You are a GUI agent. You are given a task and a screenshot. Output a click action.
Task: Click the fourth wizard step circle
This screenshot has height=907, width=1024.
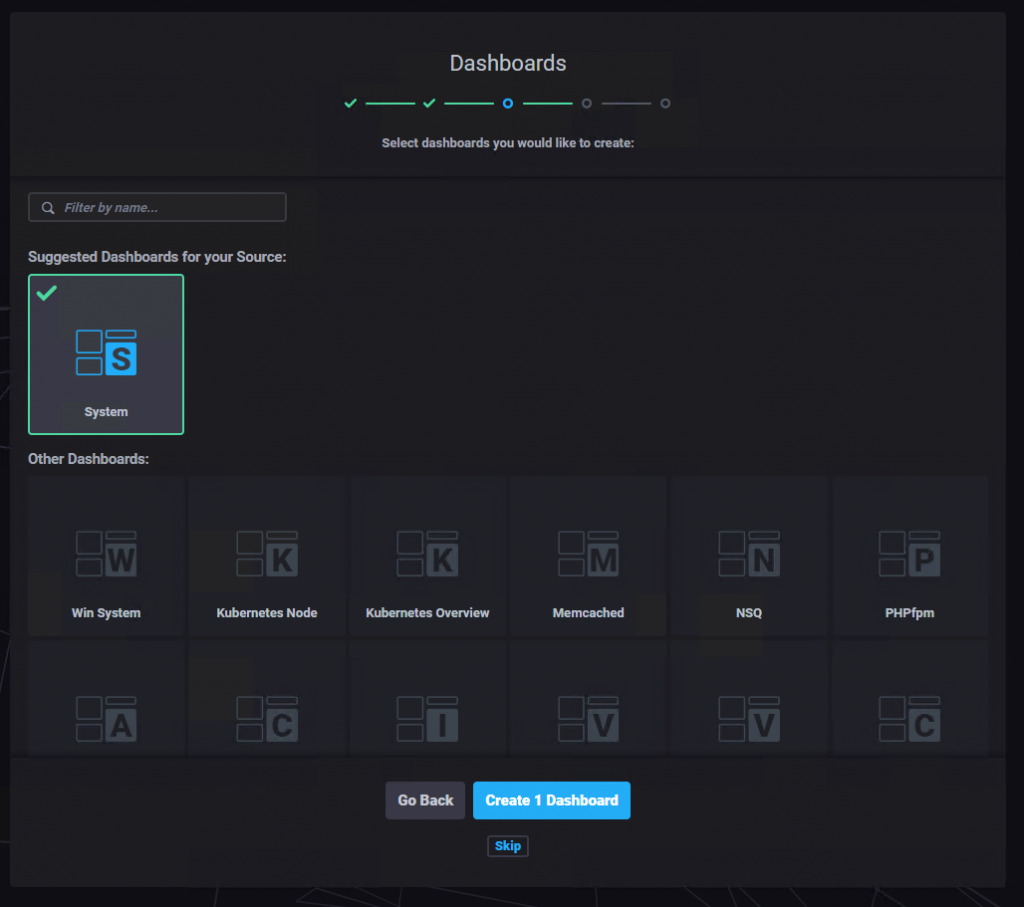586,103
